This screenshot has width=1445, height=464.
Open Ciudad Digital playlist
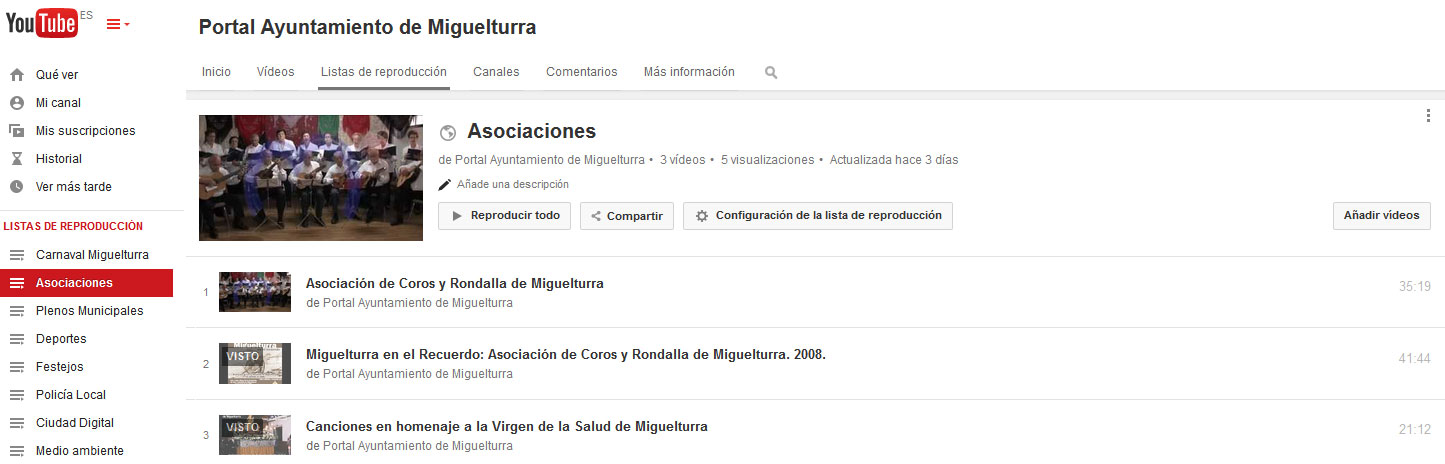pos(75,423)
